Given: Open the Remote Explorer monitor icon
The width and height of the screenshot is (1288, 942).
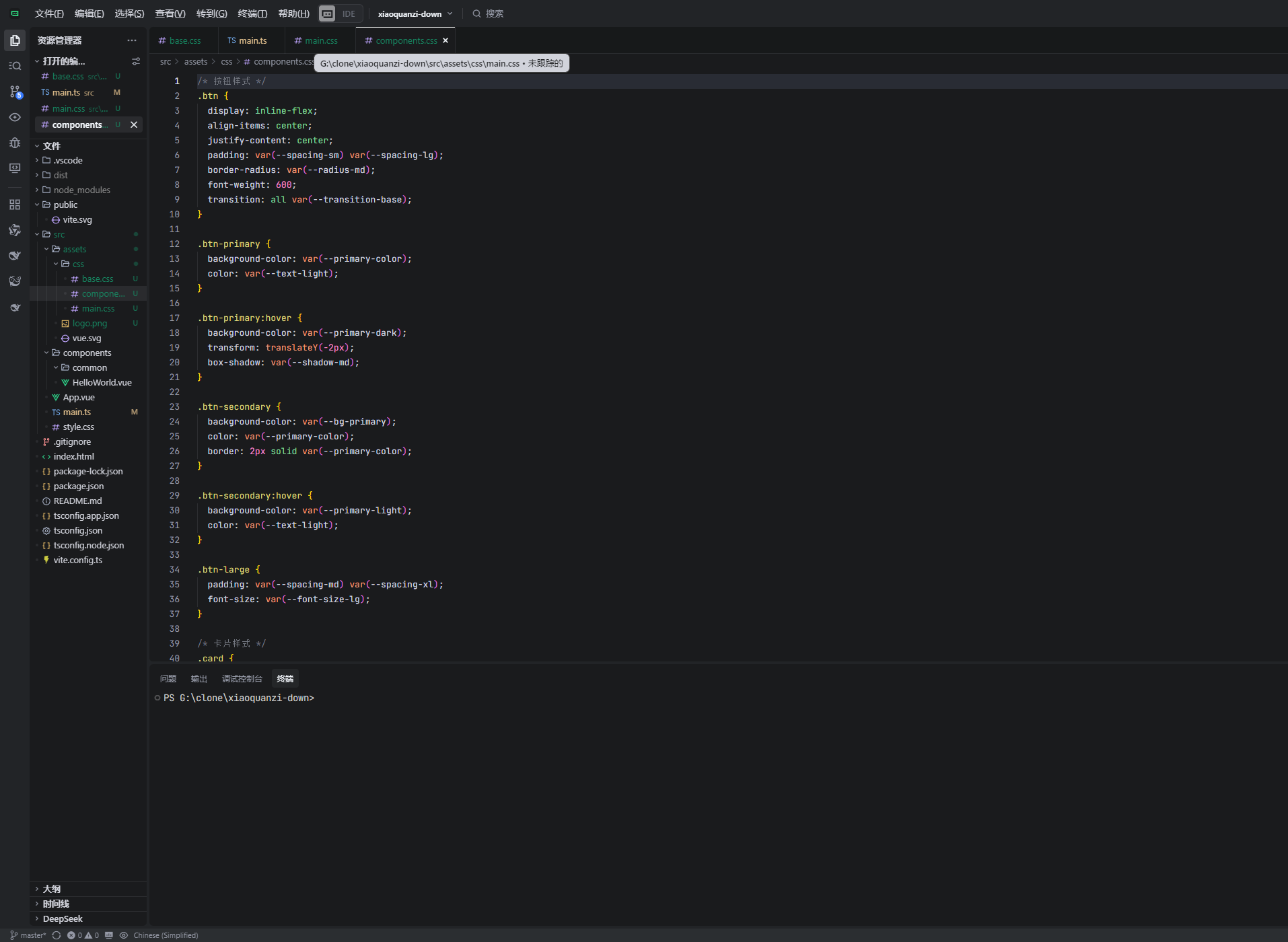Looking at the screenshot, I should 15,168.
